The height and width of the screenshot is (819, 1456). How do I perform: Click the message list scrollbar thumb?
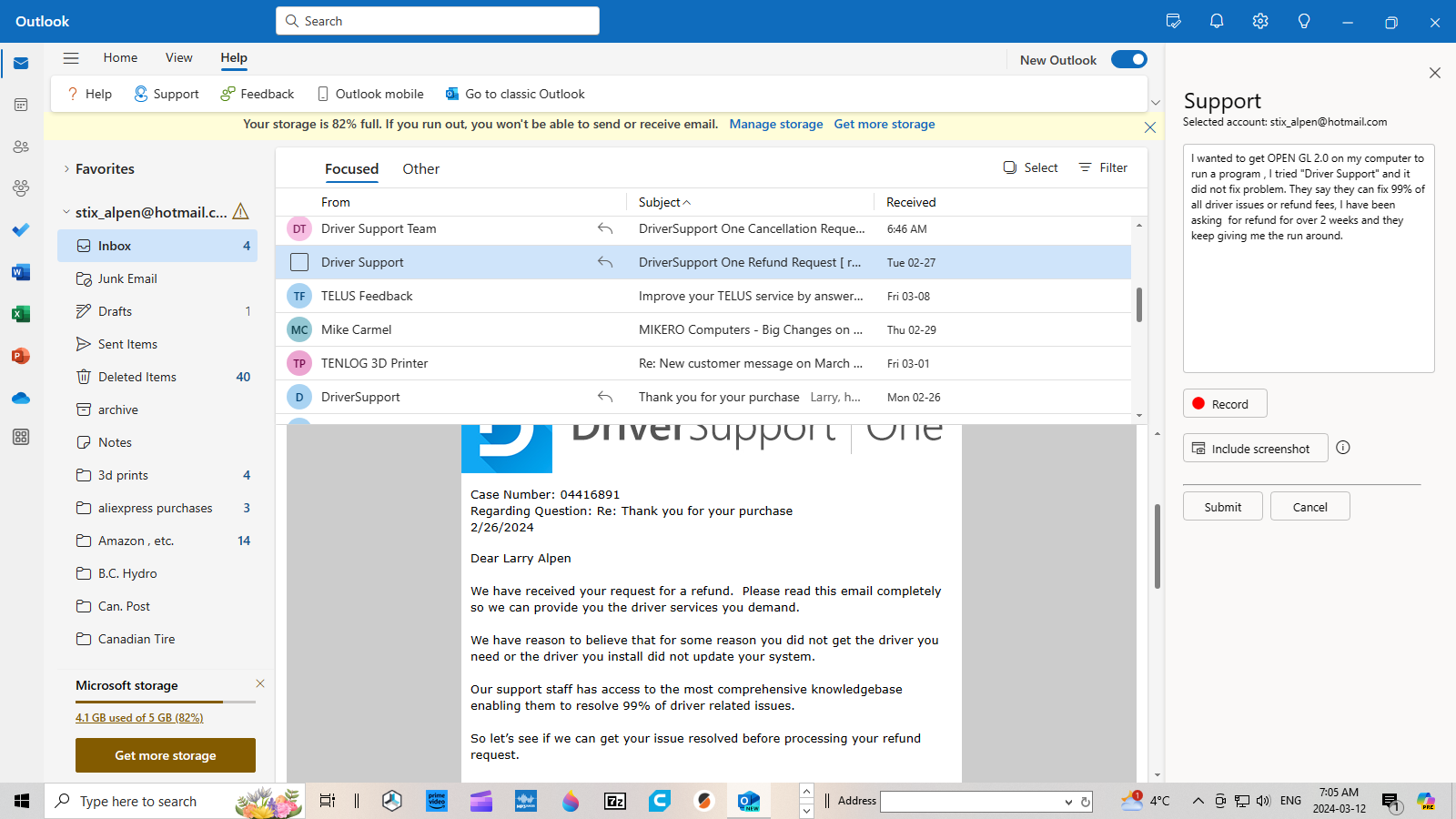tap(1139, 305)
